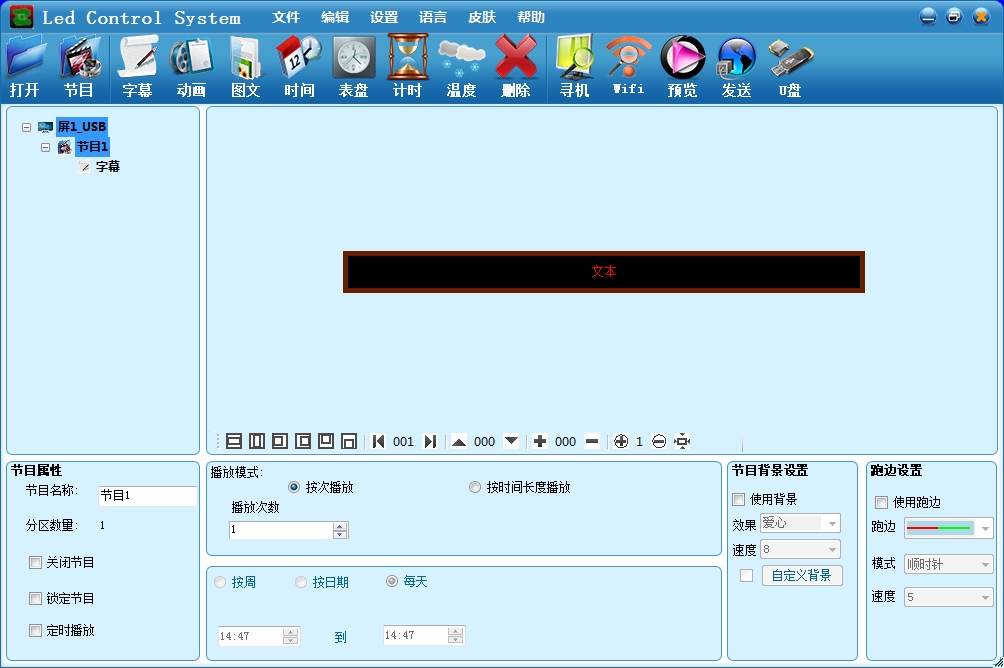The height and width of the screenshot is (668, 1004).
Task: Insert a 表盘 clock dial
Action: (x=353, y=67)
